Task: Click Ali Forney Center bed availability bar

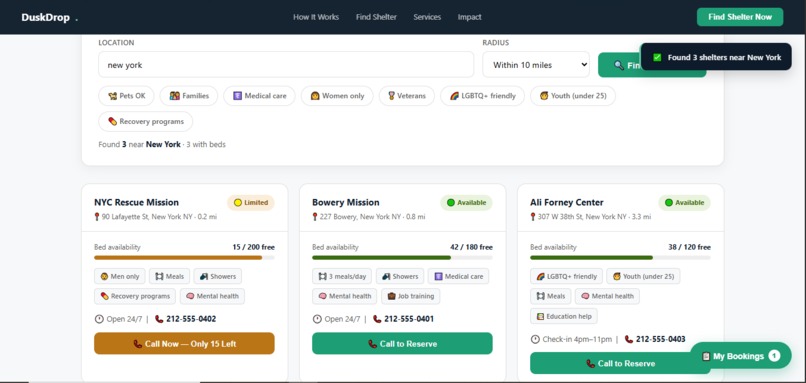Action: [x=620, y=258]
